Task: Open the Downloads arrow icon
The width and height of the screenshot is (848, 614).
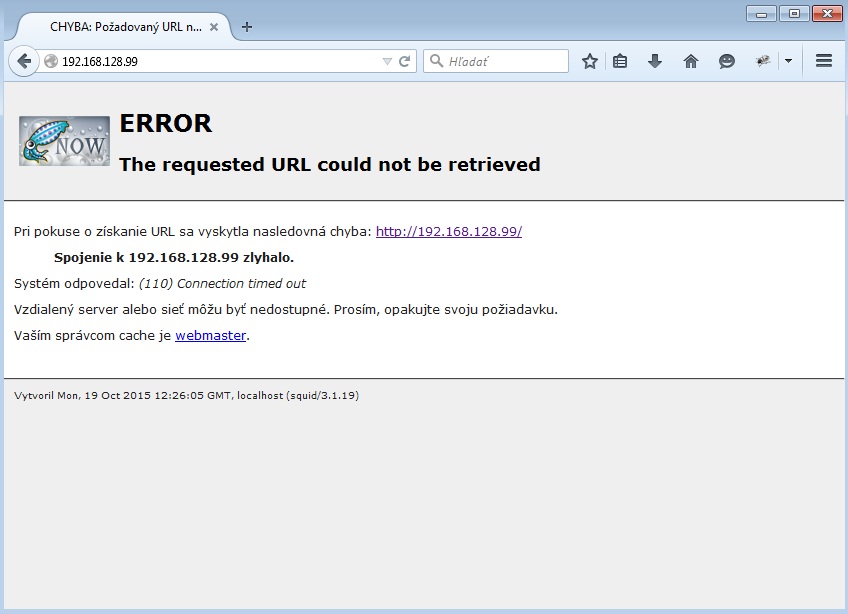Action: (655, 61)
